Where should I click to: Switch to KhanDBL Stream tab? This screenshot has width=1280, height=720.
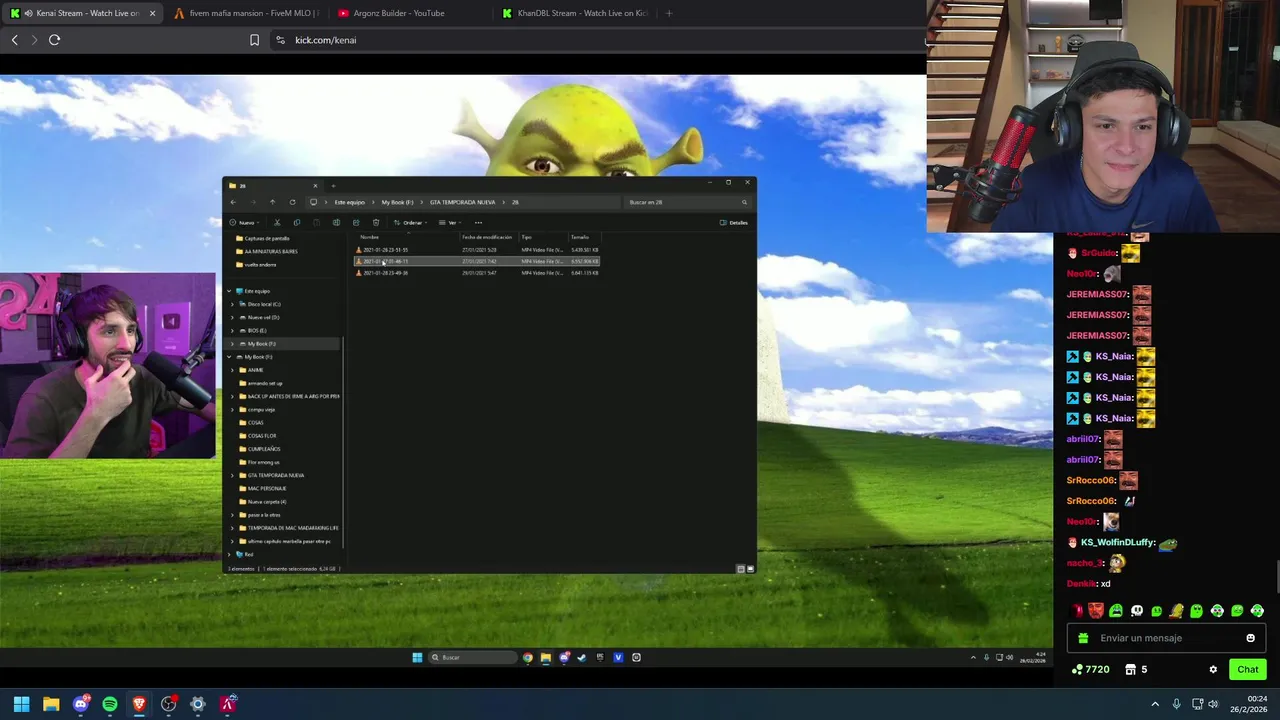pyautogui.click(x=575, y=13)
